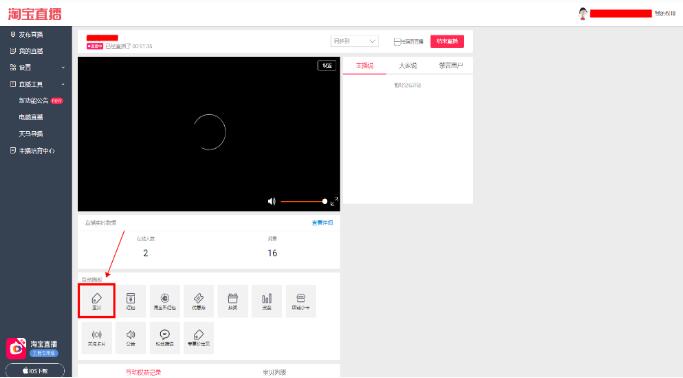
Task: Open the chat-bubble icon tile
Action: (165, 338)
